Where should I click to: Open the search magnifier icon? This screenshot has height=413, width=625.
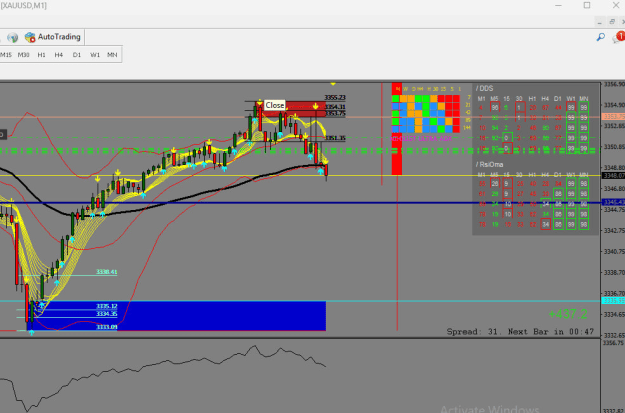600,37
